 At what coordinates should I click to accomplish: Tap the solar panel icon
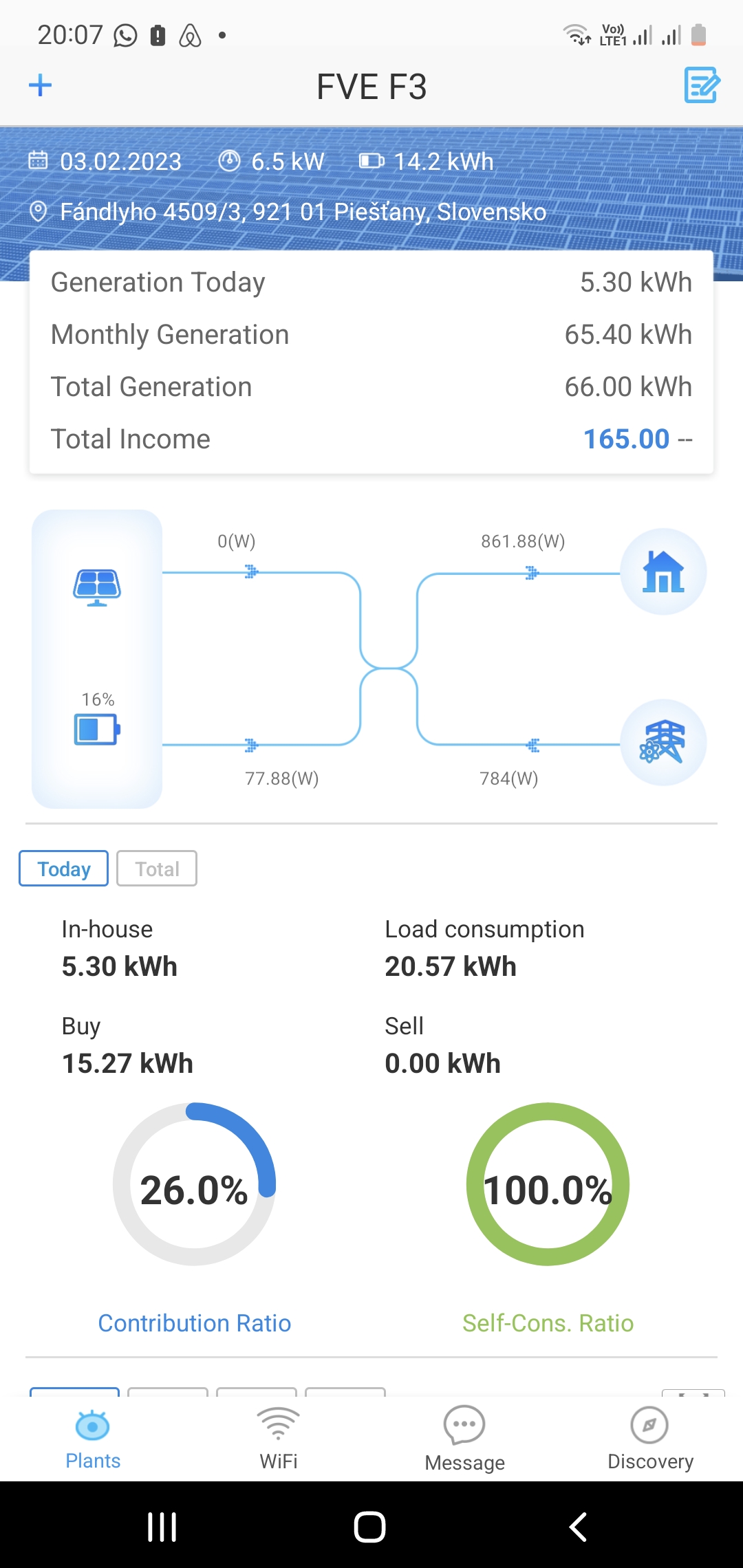click(97, 587)
